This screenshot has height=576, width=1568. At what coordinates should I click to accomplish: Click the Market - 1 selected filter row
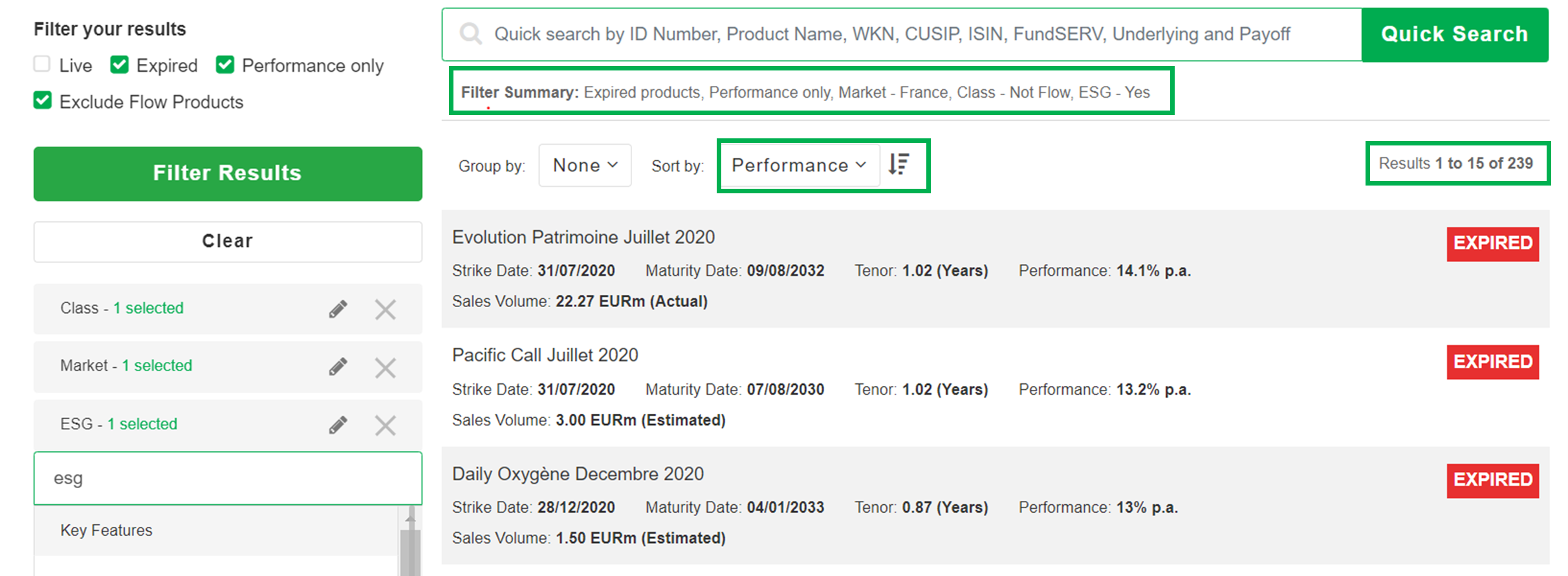tap(228, 367)
